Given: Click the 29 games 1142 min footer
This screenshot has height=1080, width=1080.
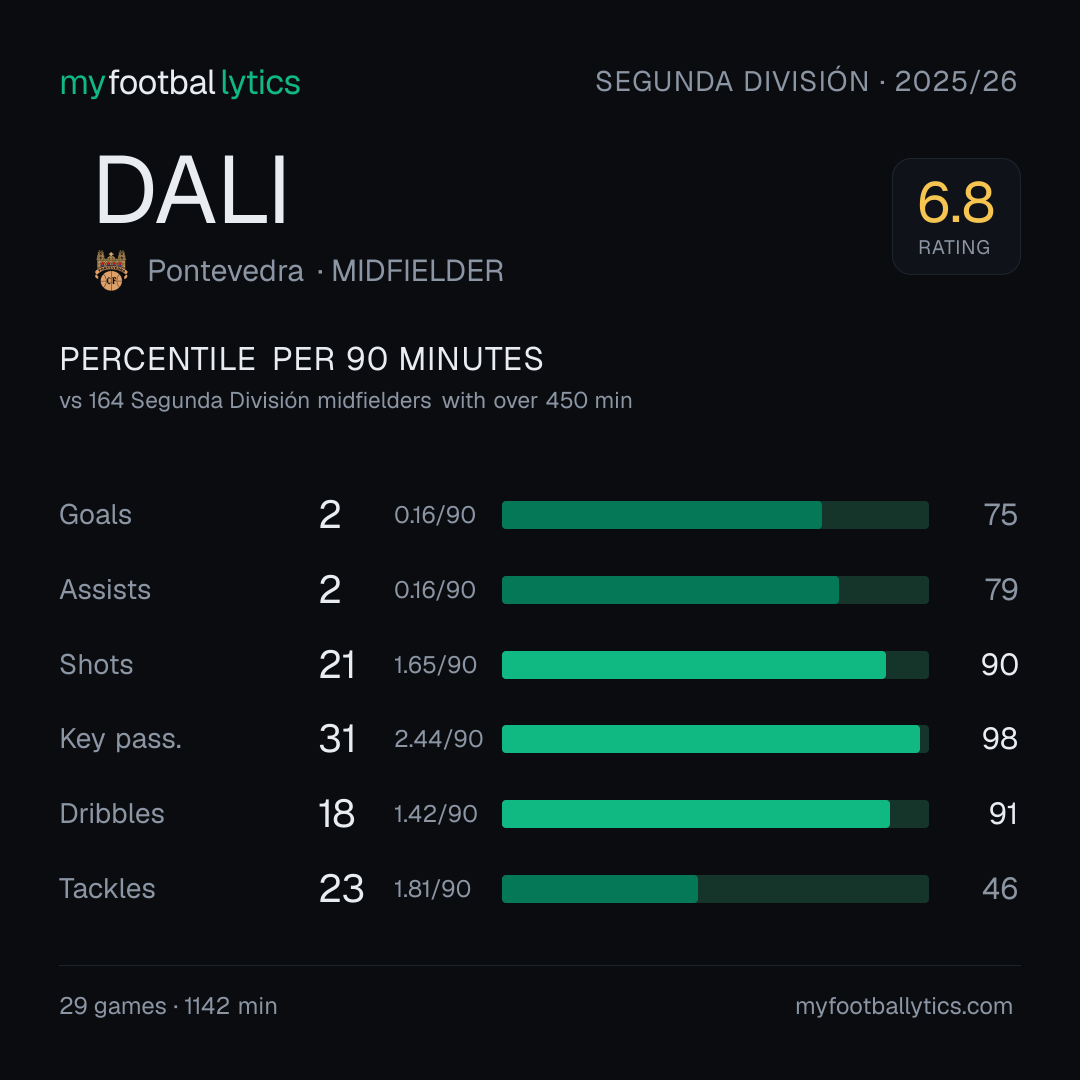Looking at the screenshot, I should [x=168, y=1006].
